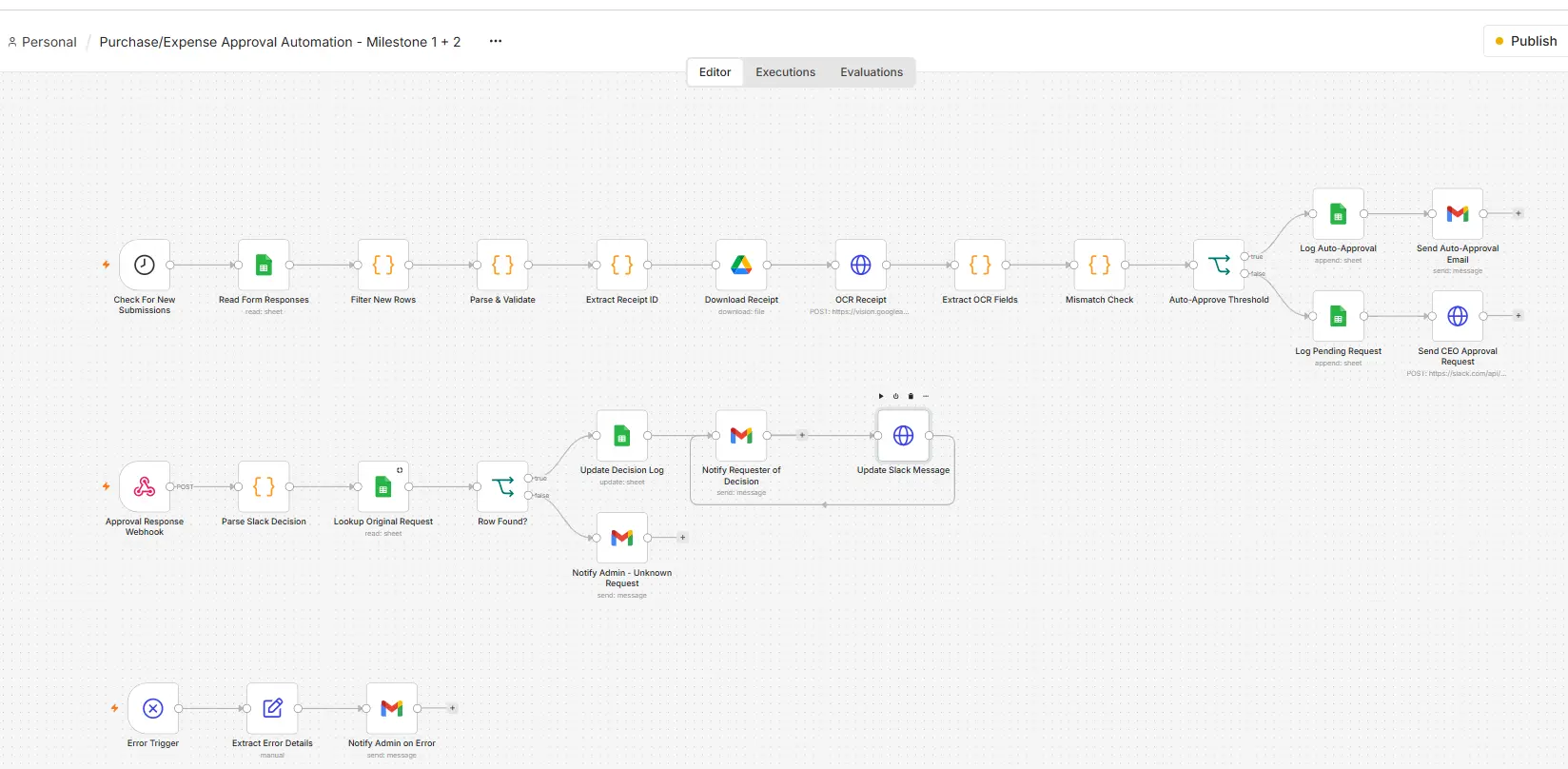Click the workflow name title
This screenshot has height=769, width=1568.
click(280, 42)
